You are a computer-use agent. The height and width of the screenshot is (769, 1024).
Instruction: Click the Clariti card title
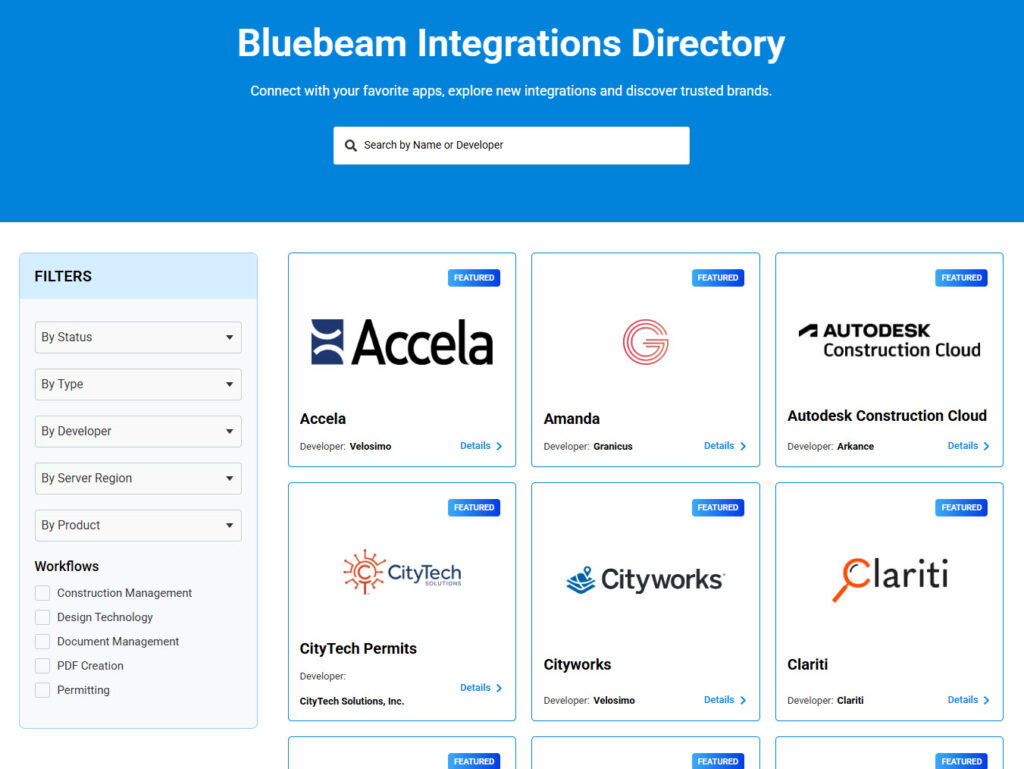[807, 665]
